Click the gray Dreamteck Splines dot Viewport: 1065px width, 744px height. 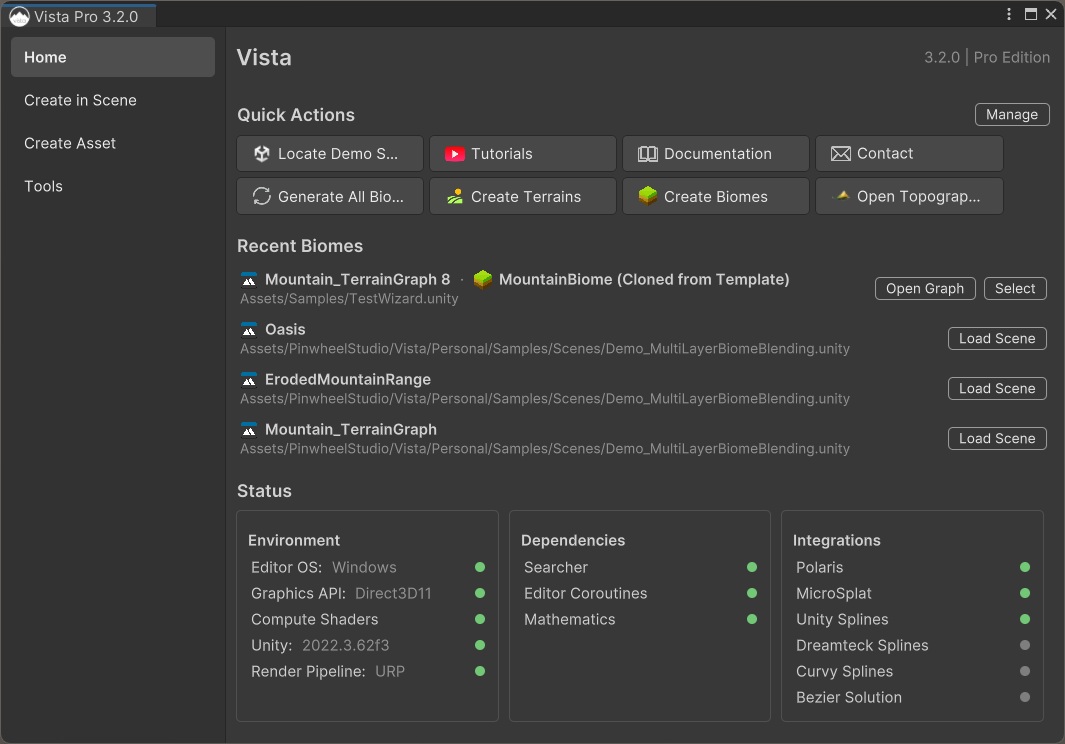tap(1024, 645)
